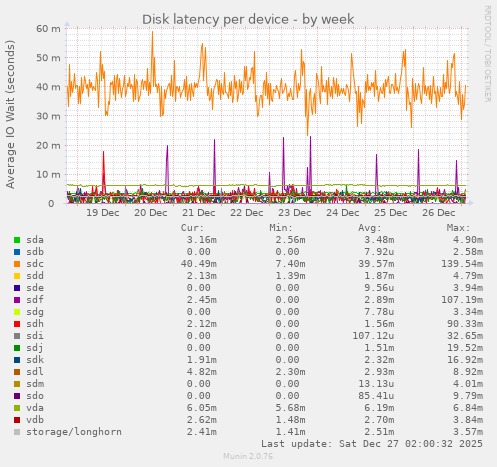Click the sda green legend swatch
Viewport: 497px width, 467px height.
tap(17, 240)
